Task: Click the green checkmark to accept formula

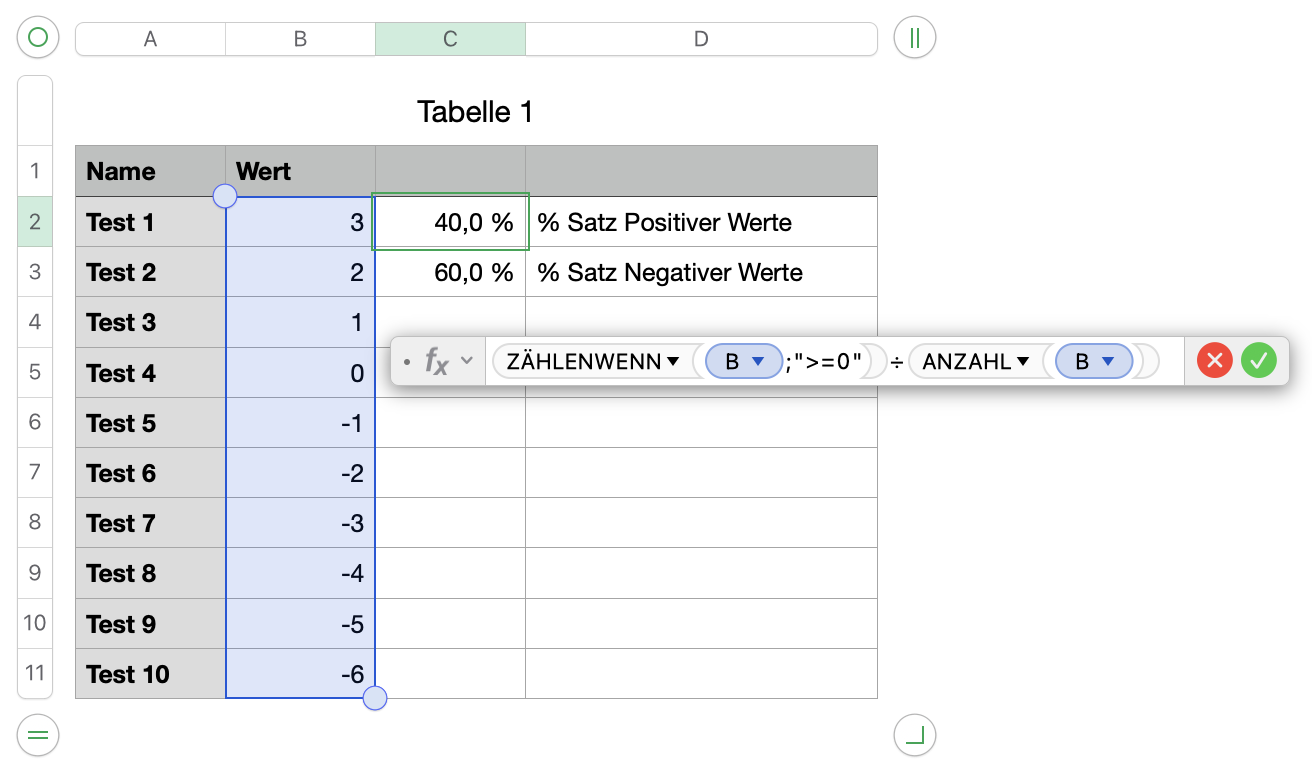Action: pyautogui.click(x=1259, y=361)
